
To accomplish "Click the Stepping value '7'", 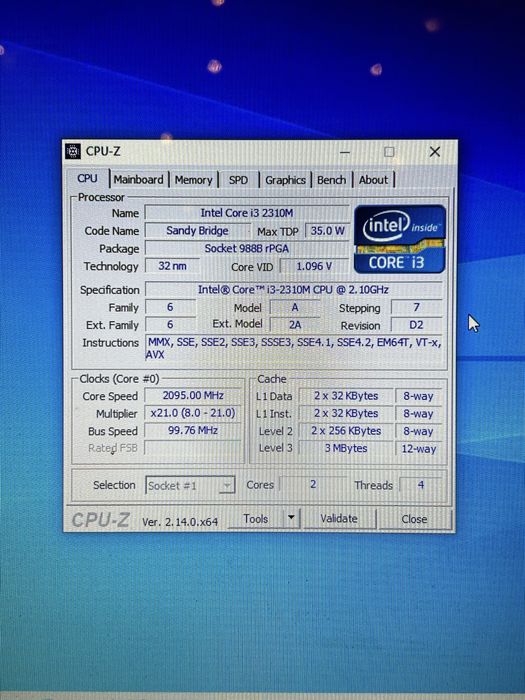I will (x=416, y=307).
